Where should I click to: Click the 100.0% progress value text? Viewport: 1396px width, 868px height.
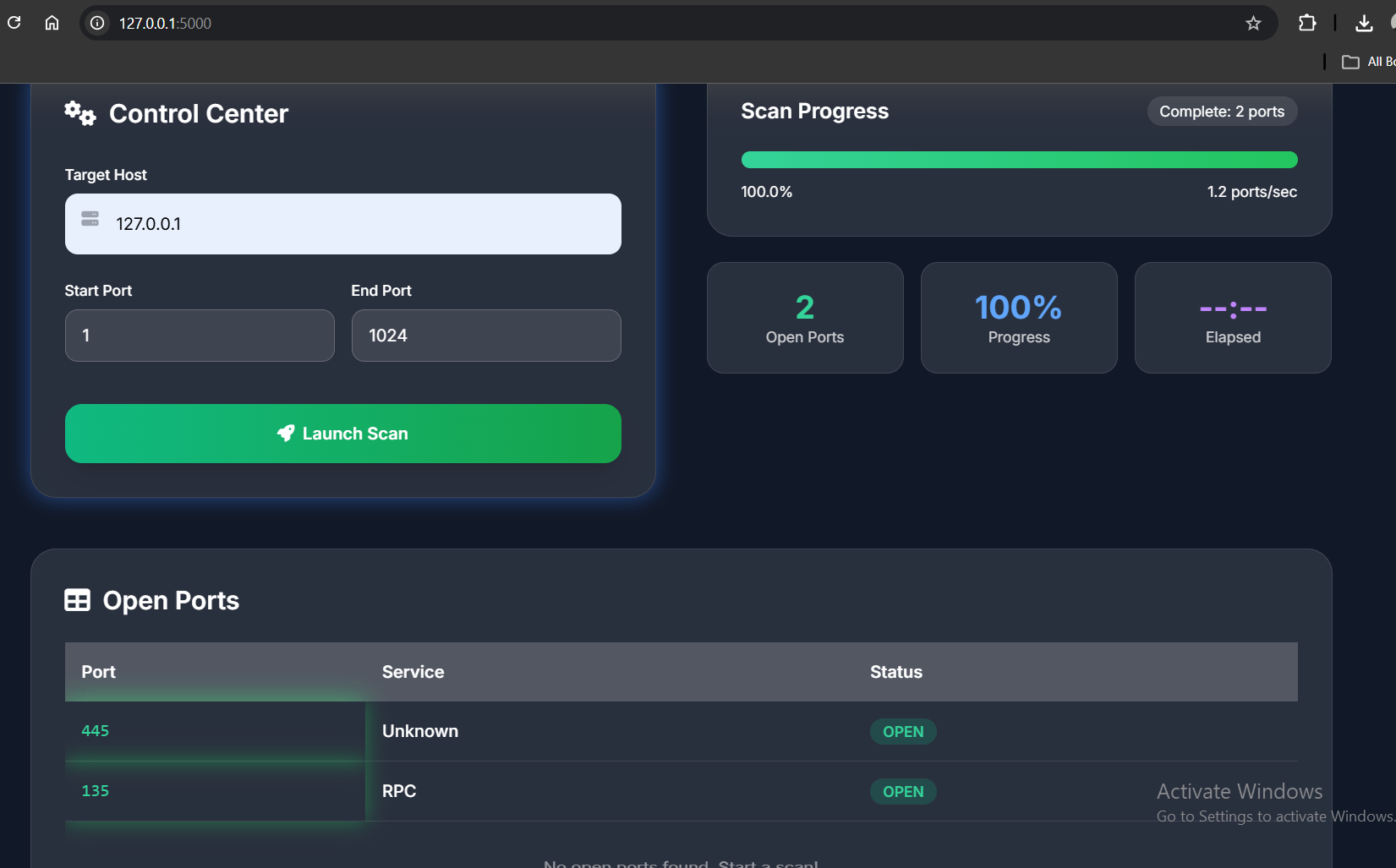(767, 192)
